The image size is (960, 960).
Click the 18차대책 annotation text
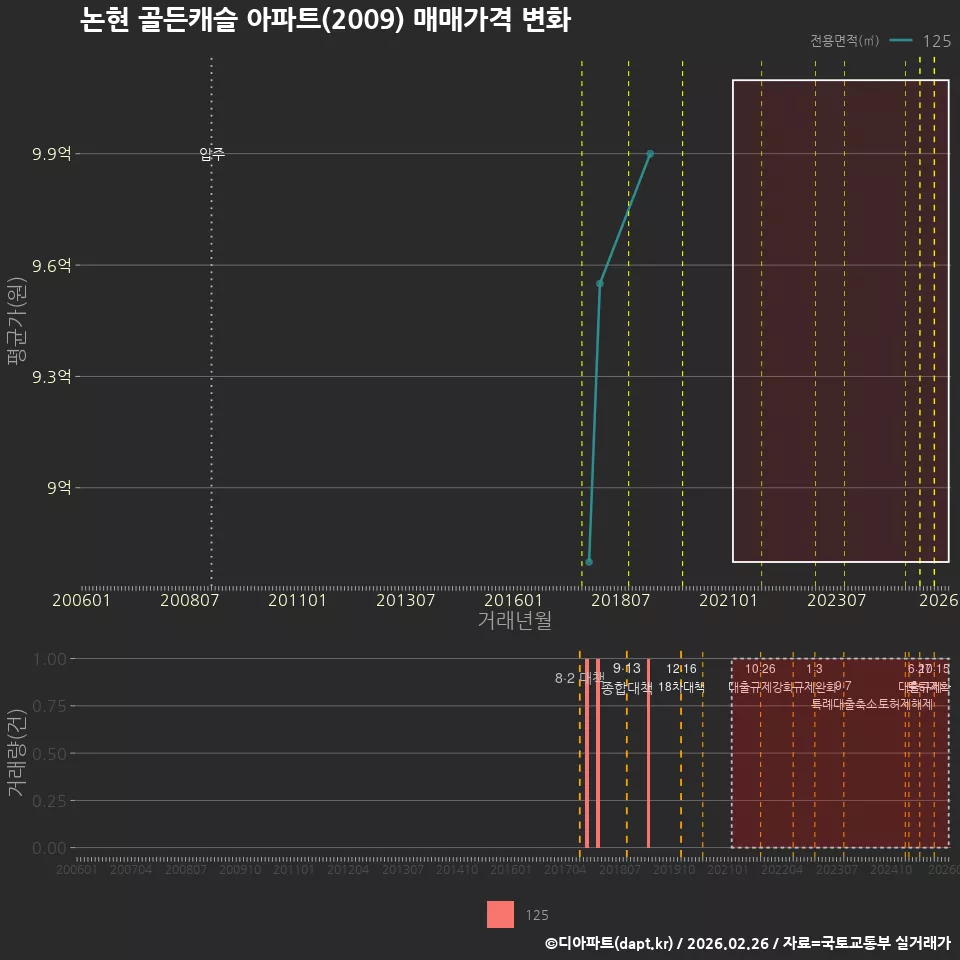(681, 687)
